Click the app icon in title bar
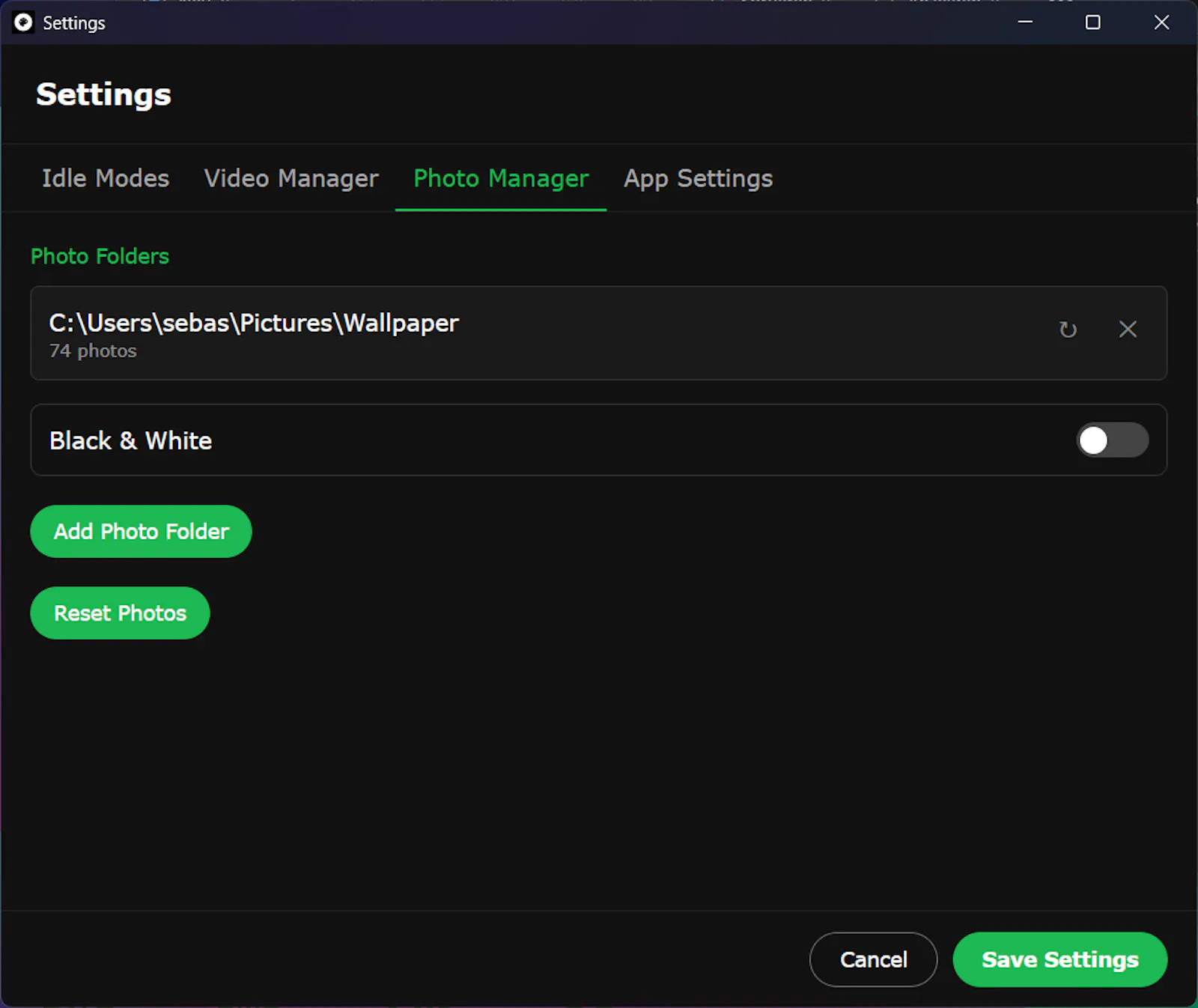 23,22
